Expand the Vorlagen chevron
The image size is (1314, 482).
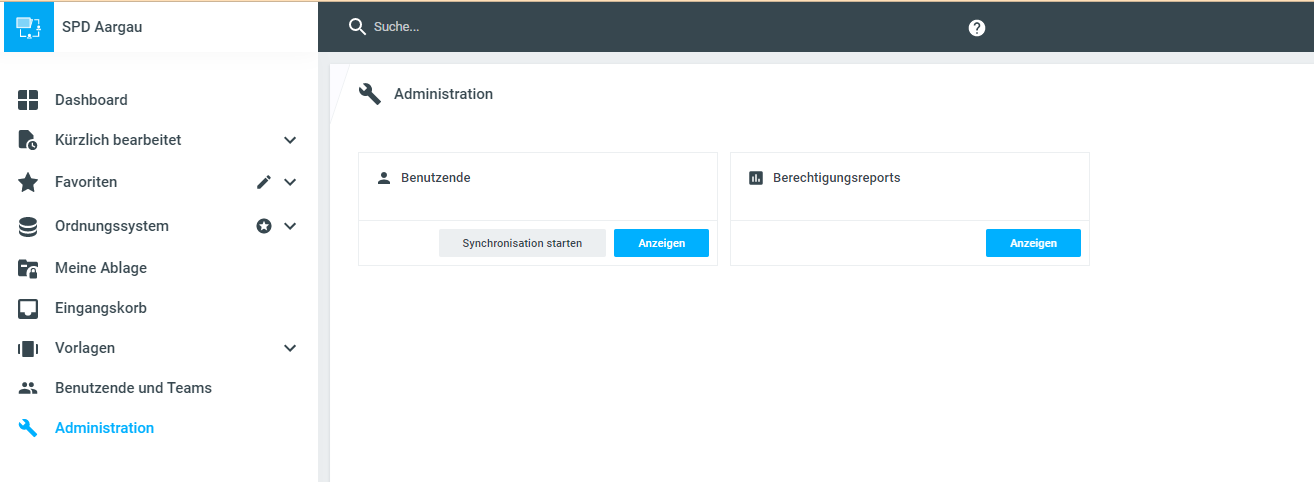pos(290,348)
